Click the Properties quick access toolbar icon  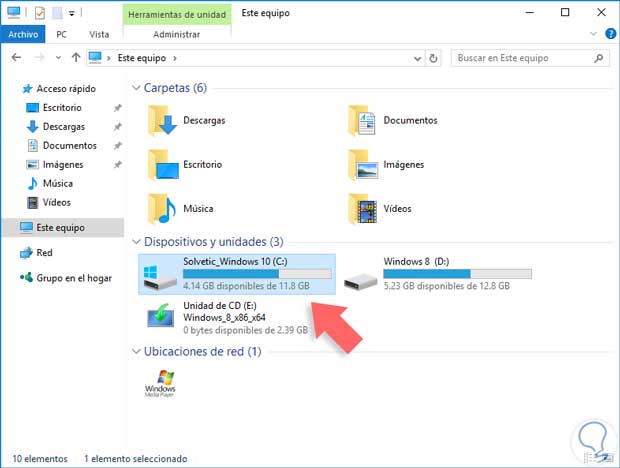40,13
